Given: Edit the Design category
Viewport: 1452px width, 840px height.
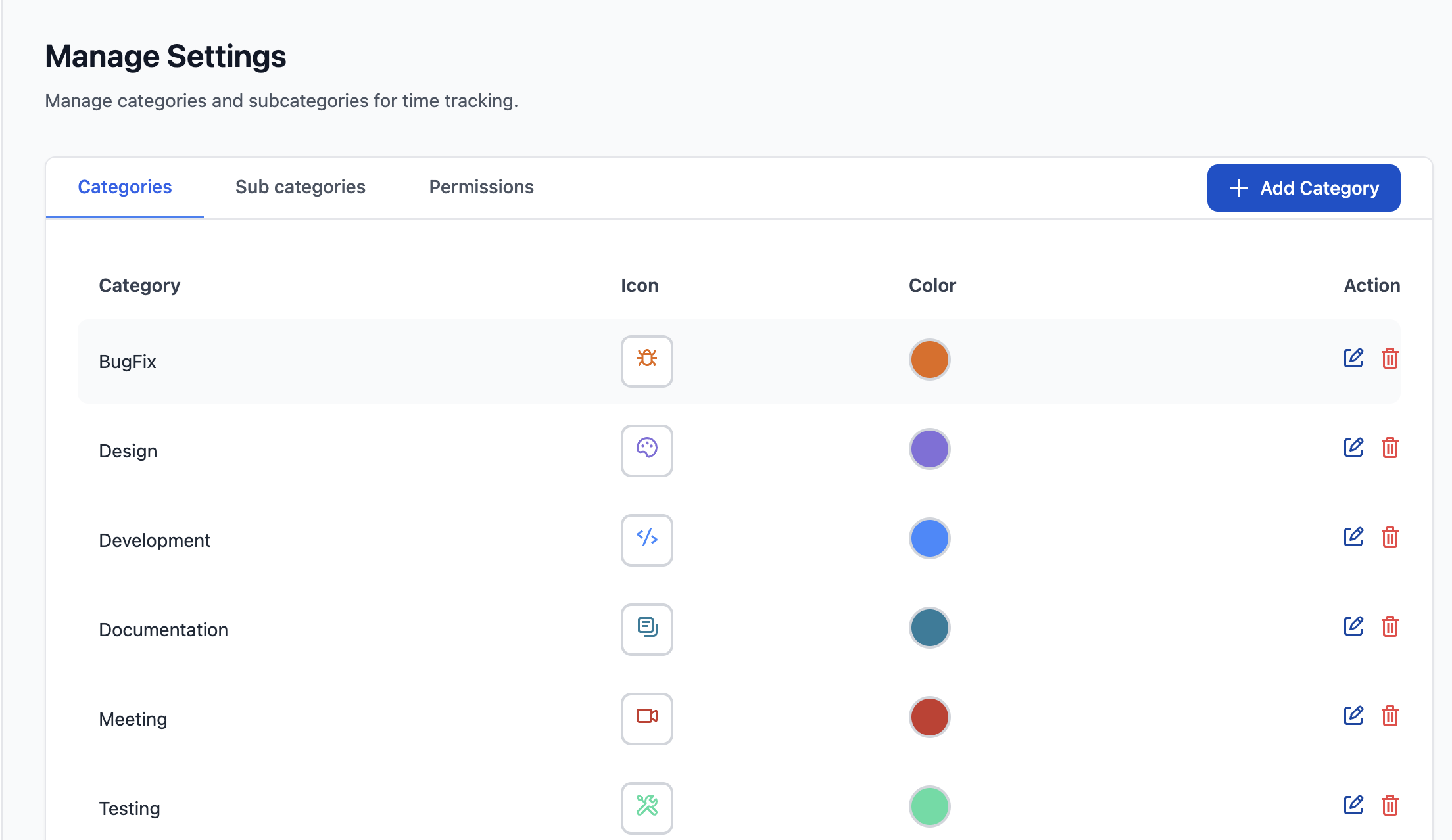Looking at the screenshot, I should (1353, 448).
